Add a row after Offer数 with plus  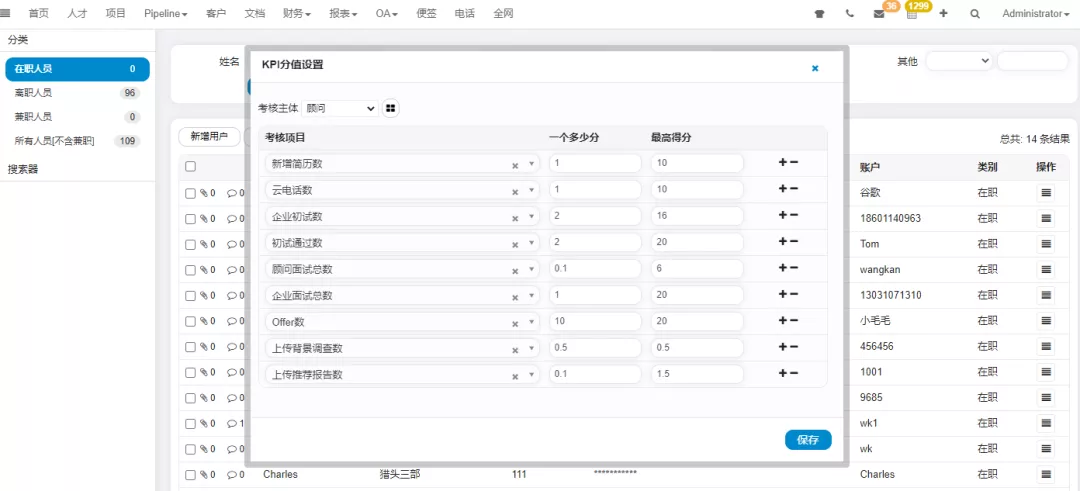point(782,320)
